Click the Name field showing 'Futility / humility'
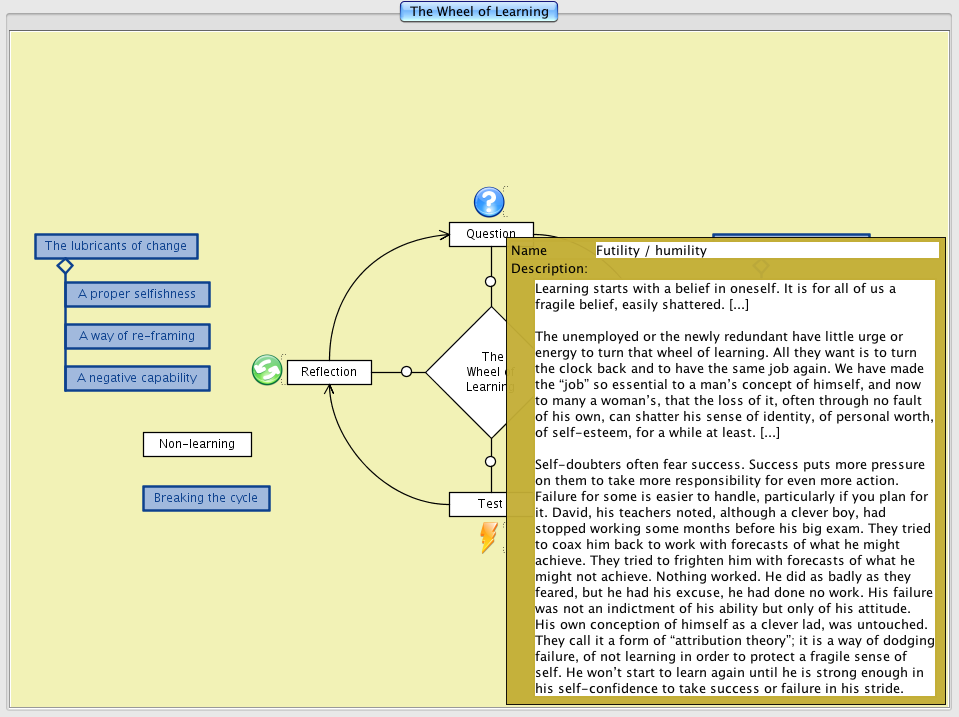The image size is (959, 717). tap(766, 250)
